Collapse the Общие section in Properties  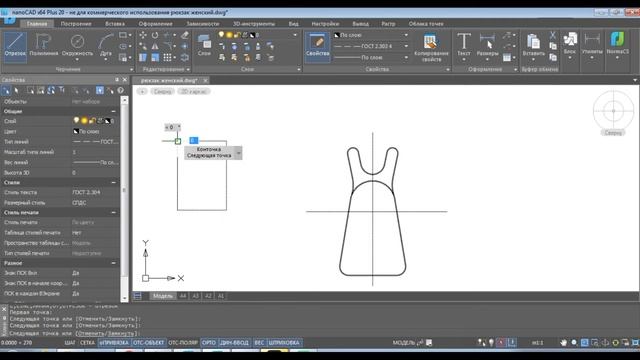tap(113, 111)
